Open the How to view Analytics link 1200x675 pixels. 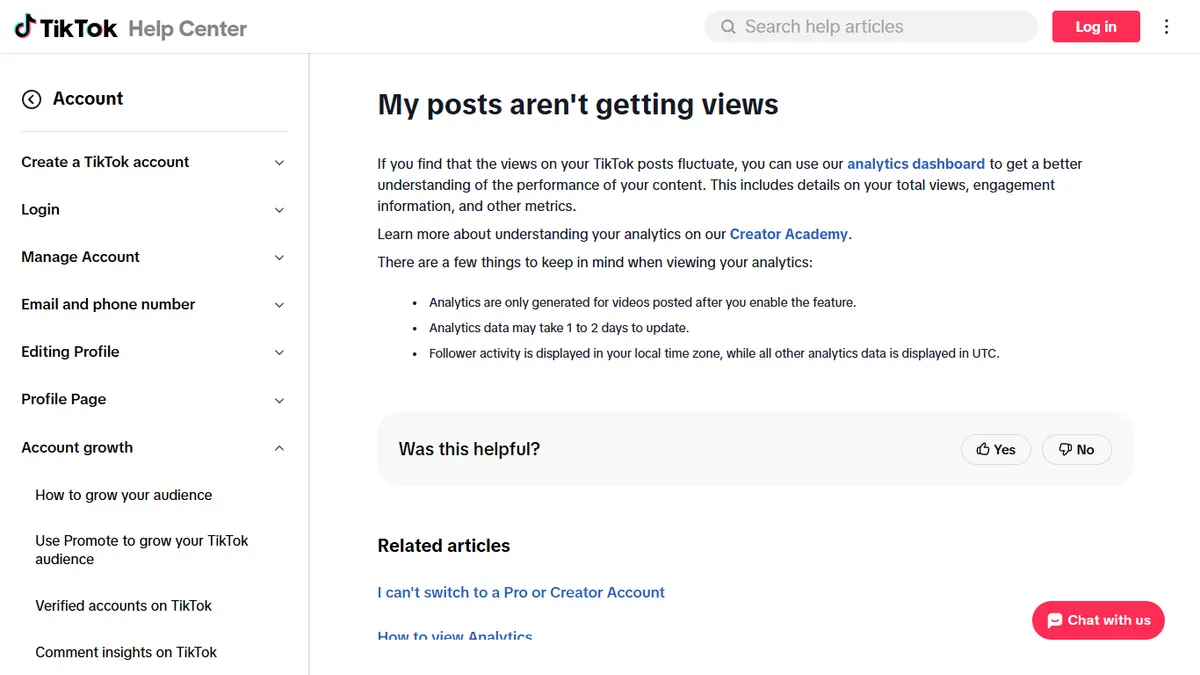(x=455, y=636)
